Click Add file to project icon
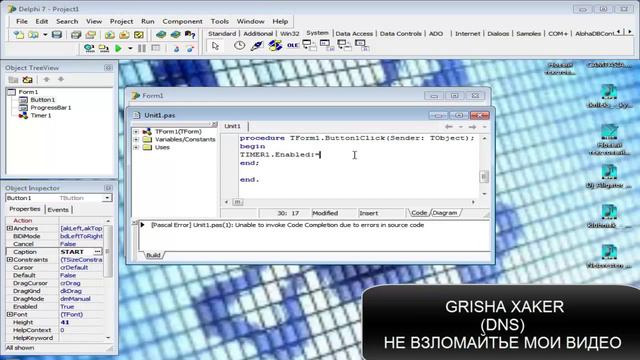 point(109,35)
